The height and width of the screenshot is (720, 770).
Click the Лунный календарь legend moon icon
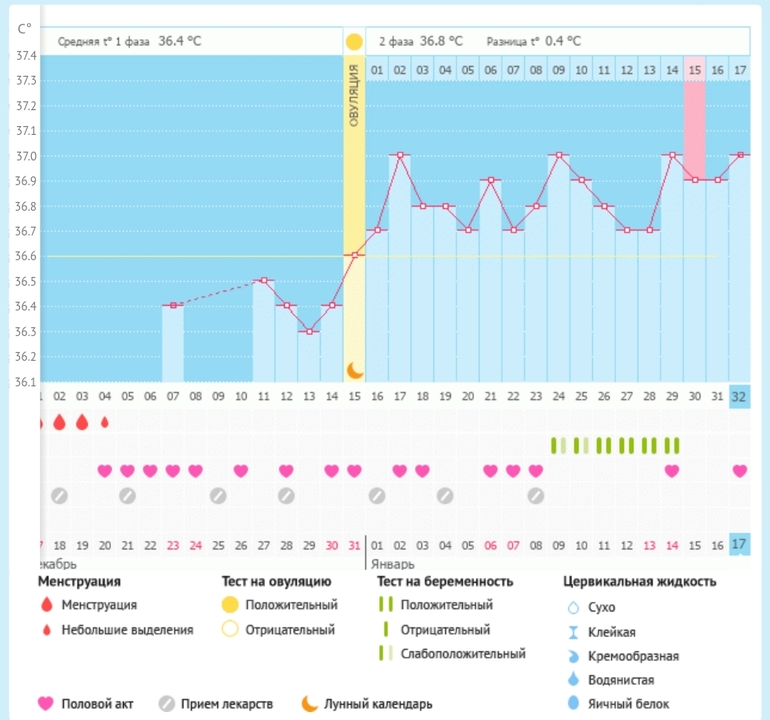(309, 704)
